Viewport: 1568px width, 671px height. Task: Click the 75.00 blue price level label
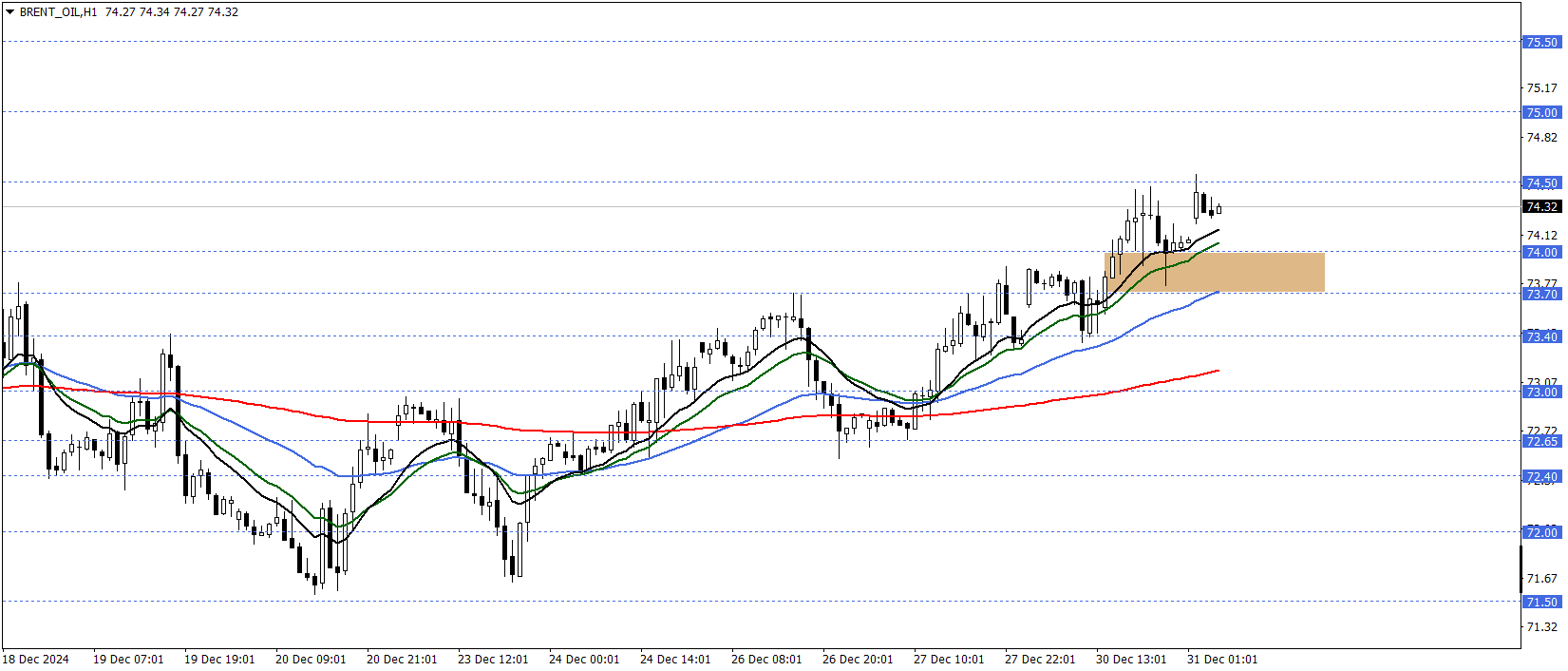click(x=1541, y=112)
